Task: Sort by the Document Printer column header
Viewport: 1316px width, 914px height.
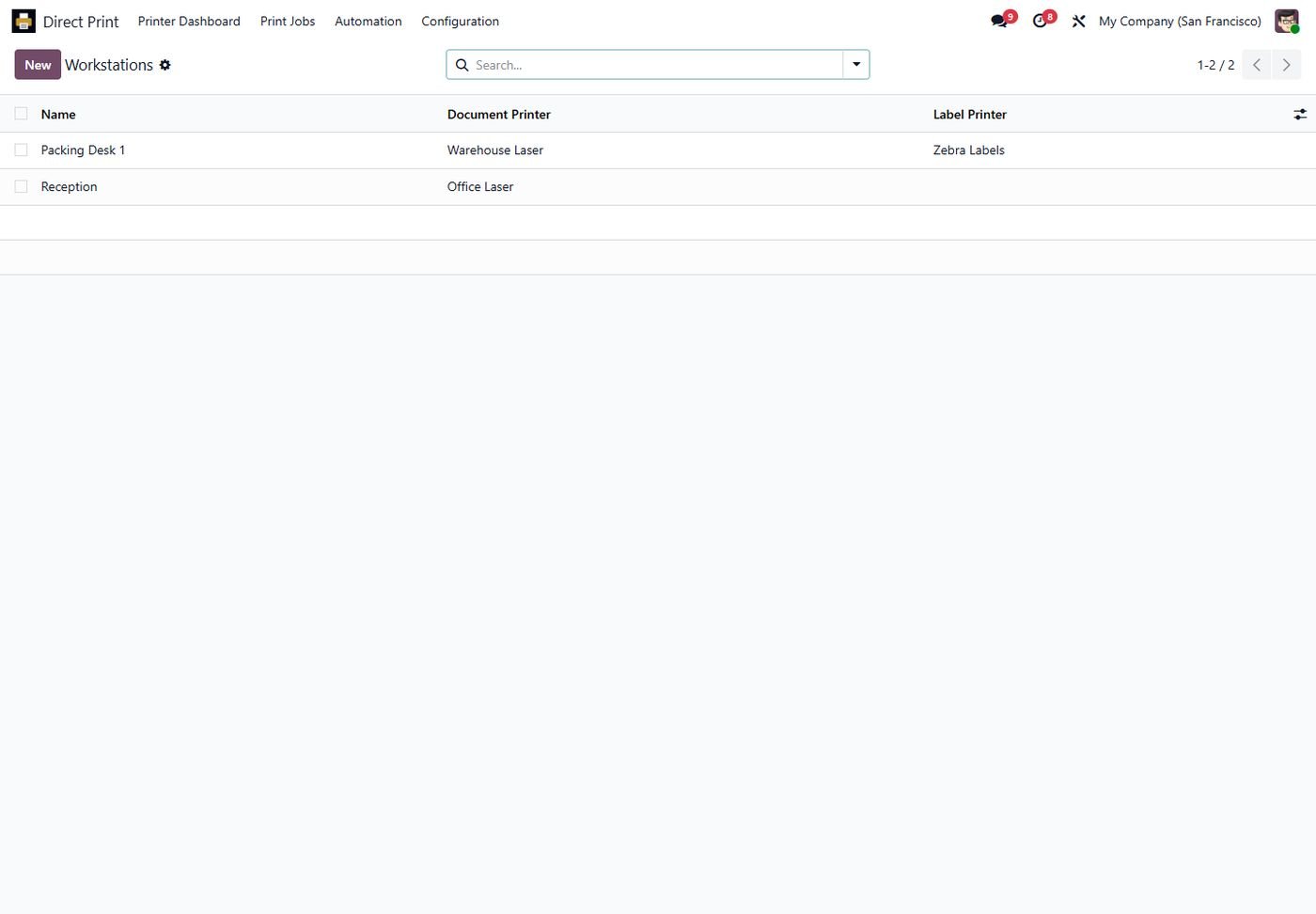Action: click(x=499, y=114)
